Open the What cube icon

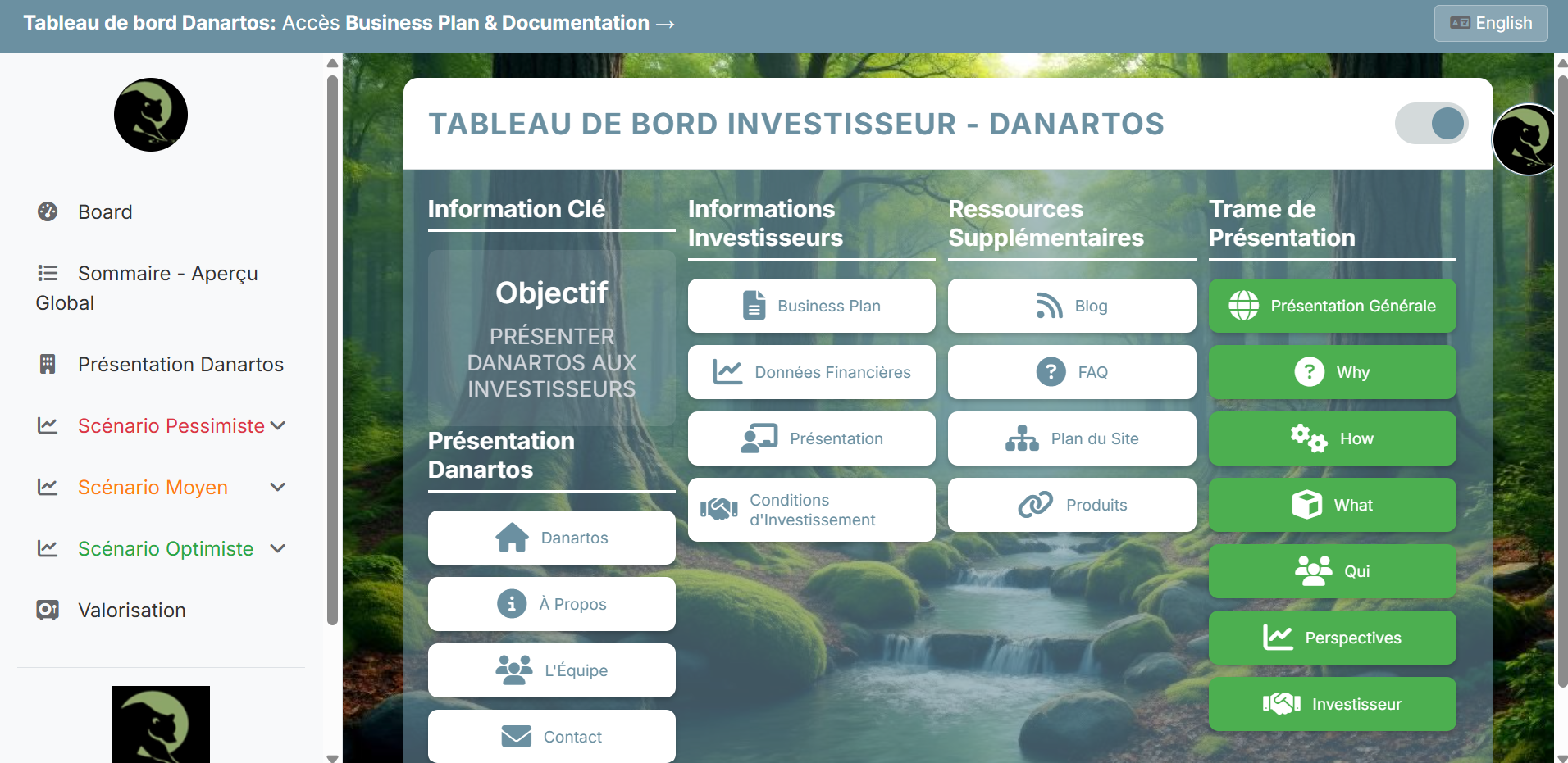coord(1309,505)
